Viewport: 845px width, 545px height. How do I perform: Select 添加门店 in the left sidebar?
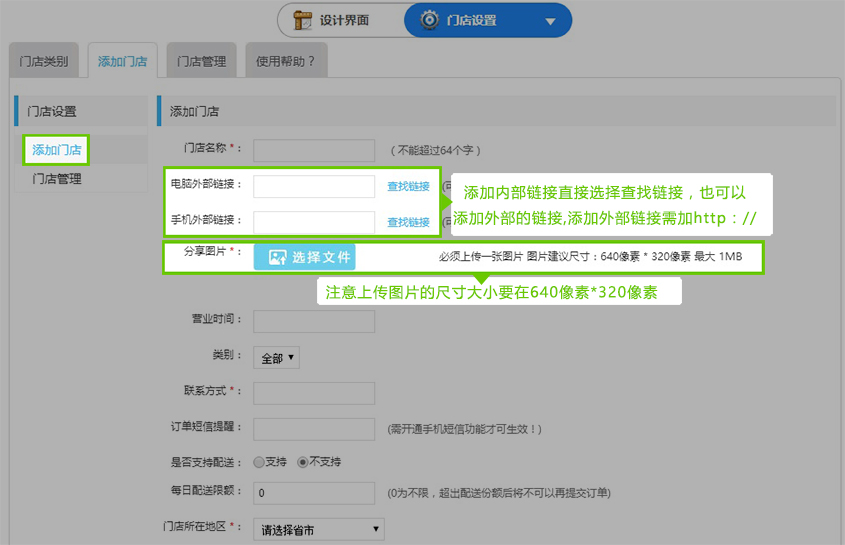click(57, 150)
